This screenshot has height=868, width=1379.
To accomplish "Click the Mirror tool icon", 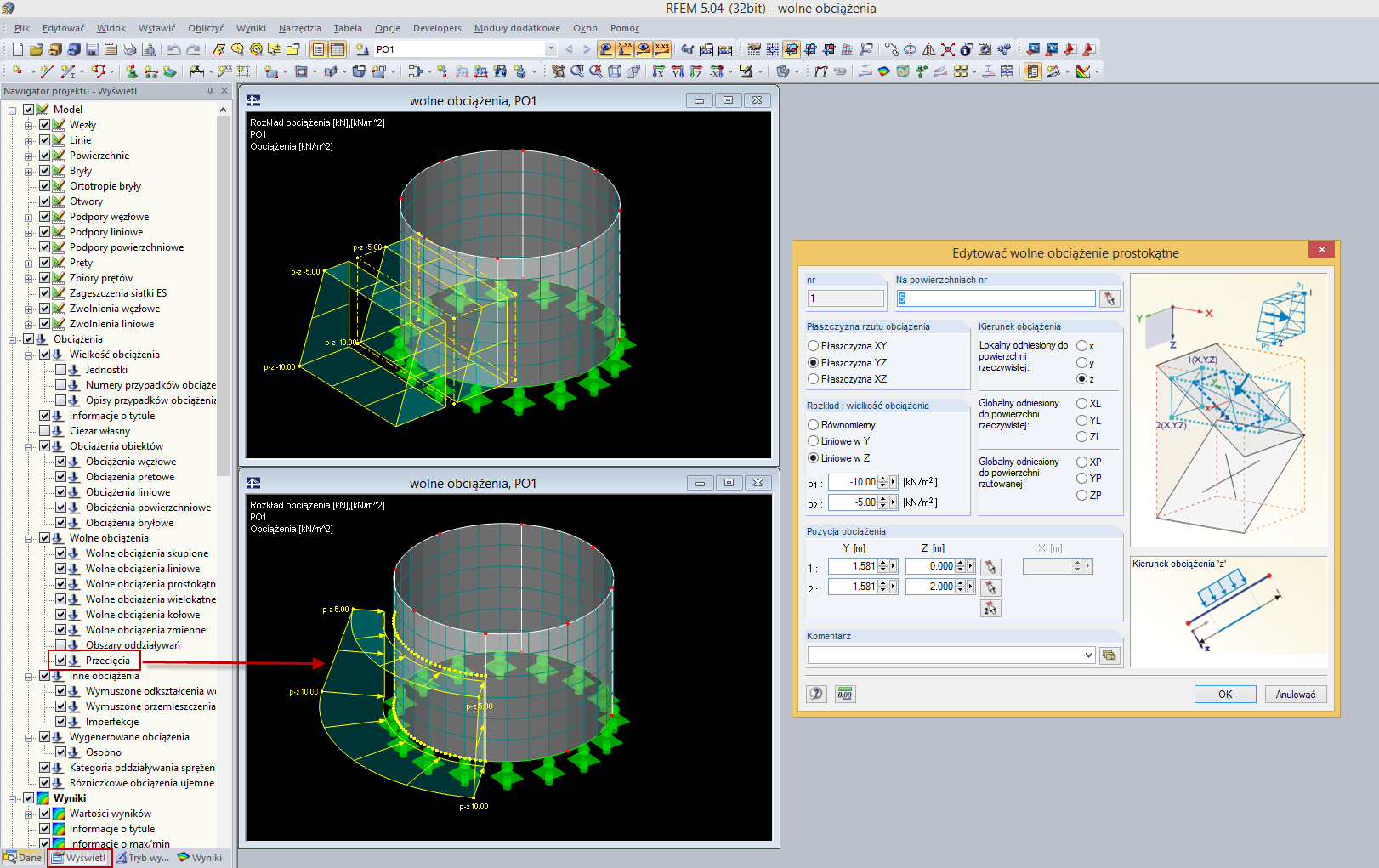I will pos(928,49).
